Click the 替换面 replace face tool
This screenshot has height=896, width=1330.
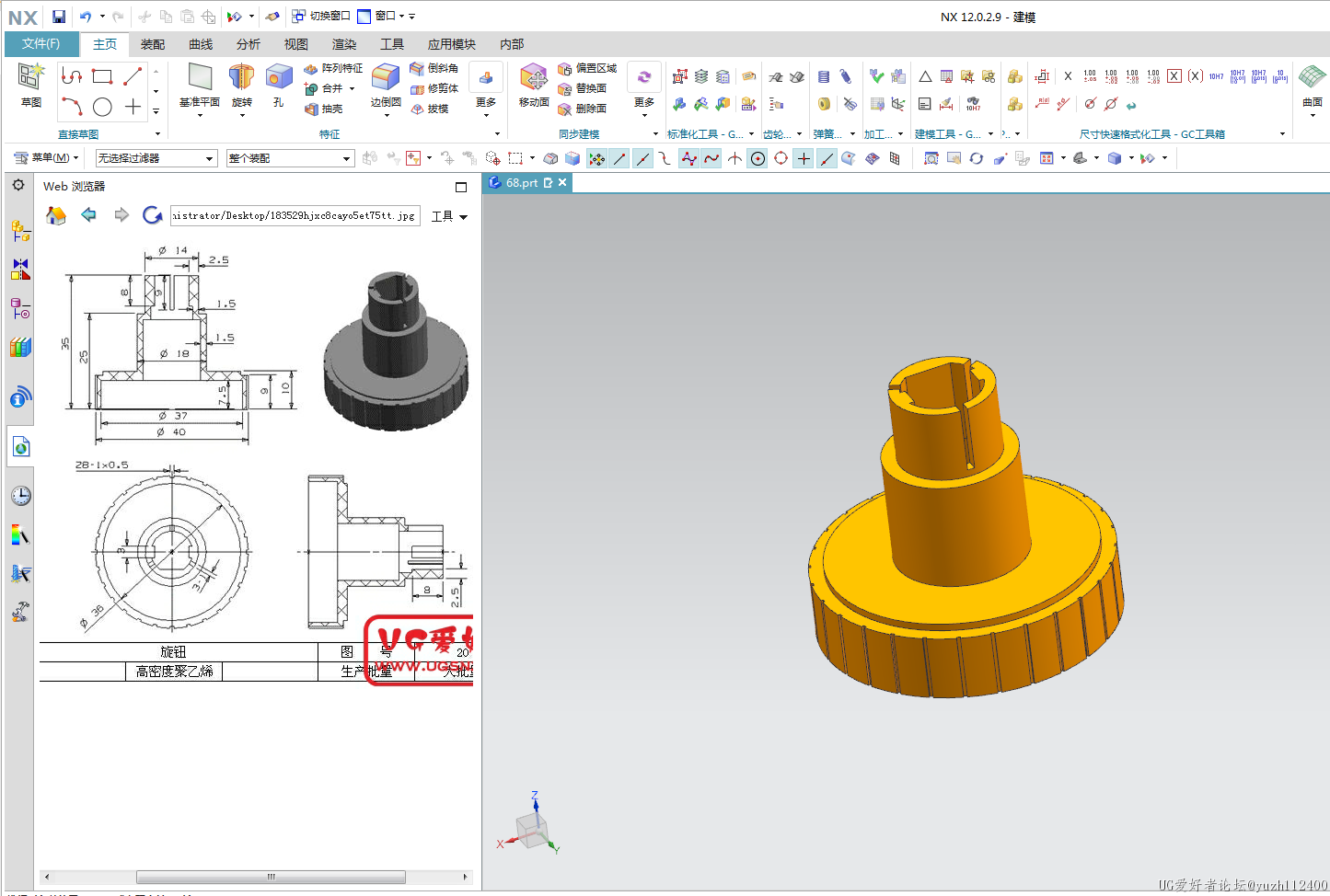(x=582, y=88)
